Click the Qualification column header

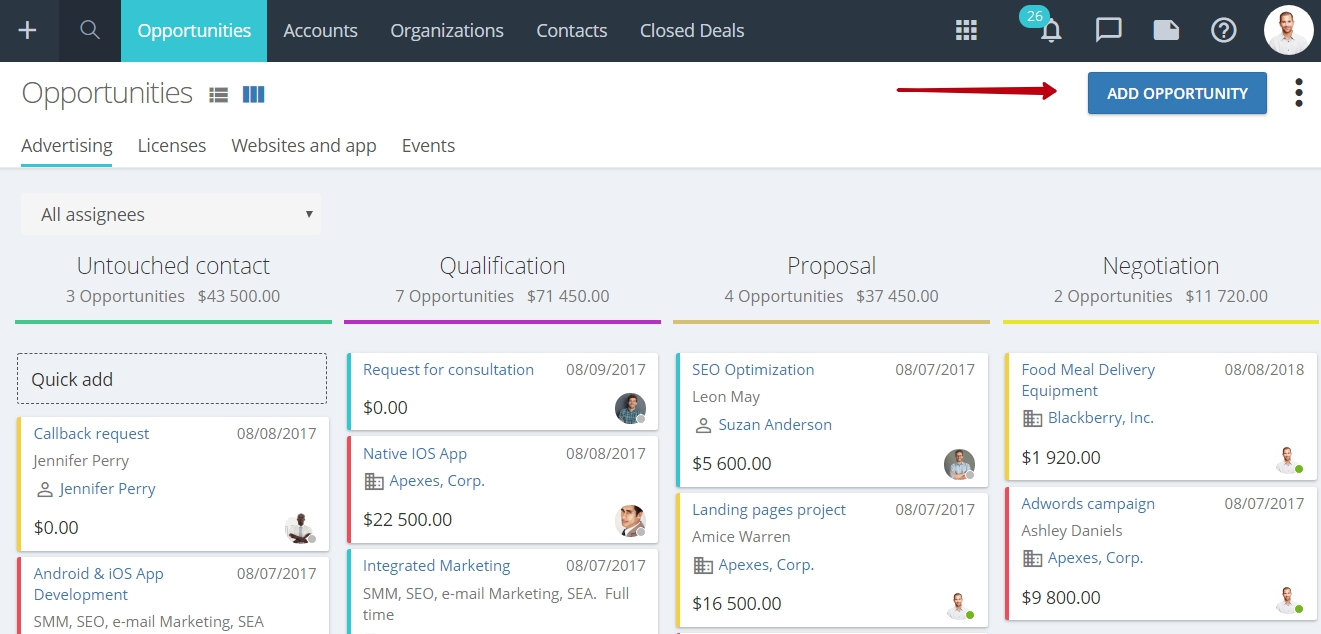(x=502, y=266)
